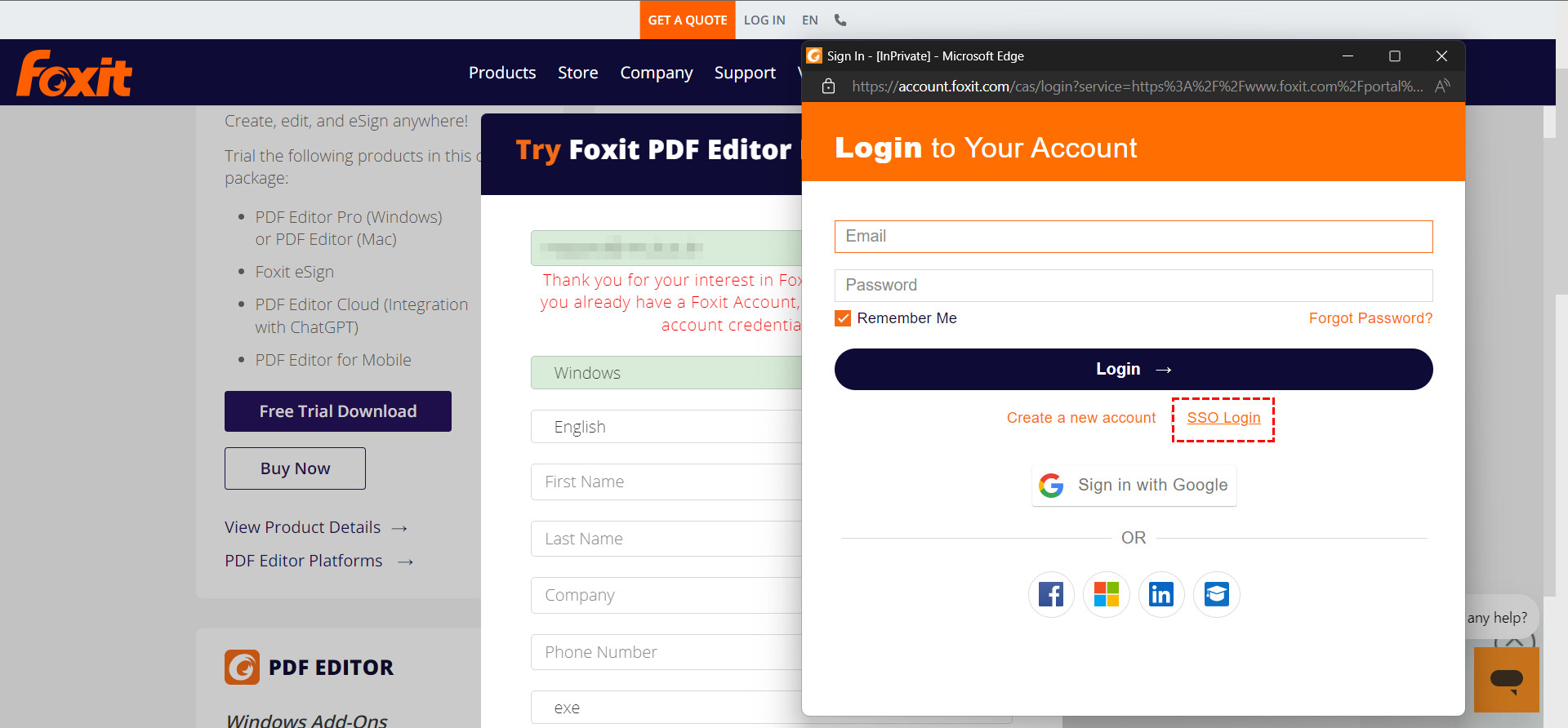Click the Forgot Password link
1568x728 pixels.
1370,318
